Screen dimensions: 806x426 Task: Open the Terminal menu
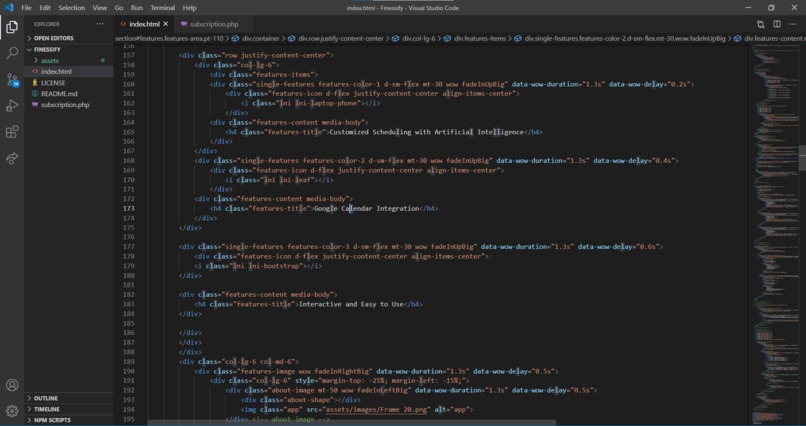(162, 8)
